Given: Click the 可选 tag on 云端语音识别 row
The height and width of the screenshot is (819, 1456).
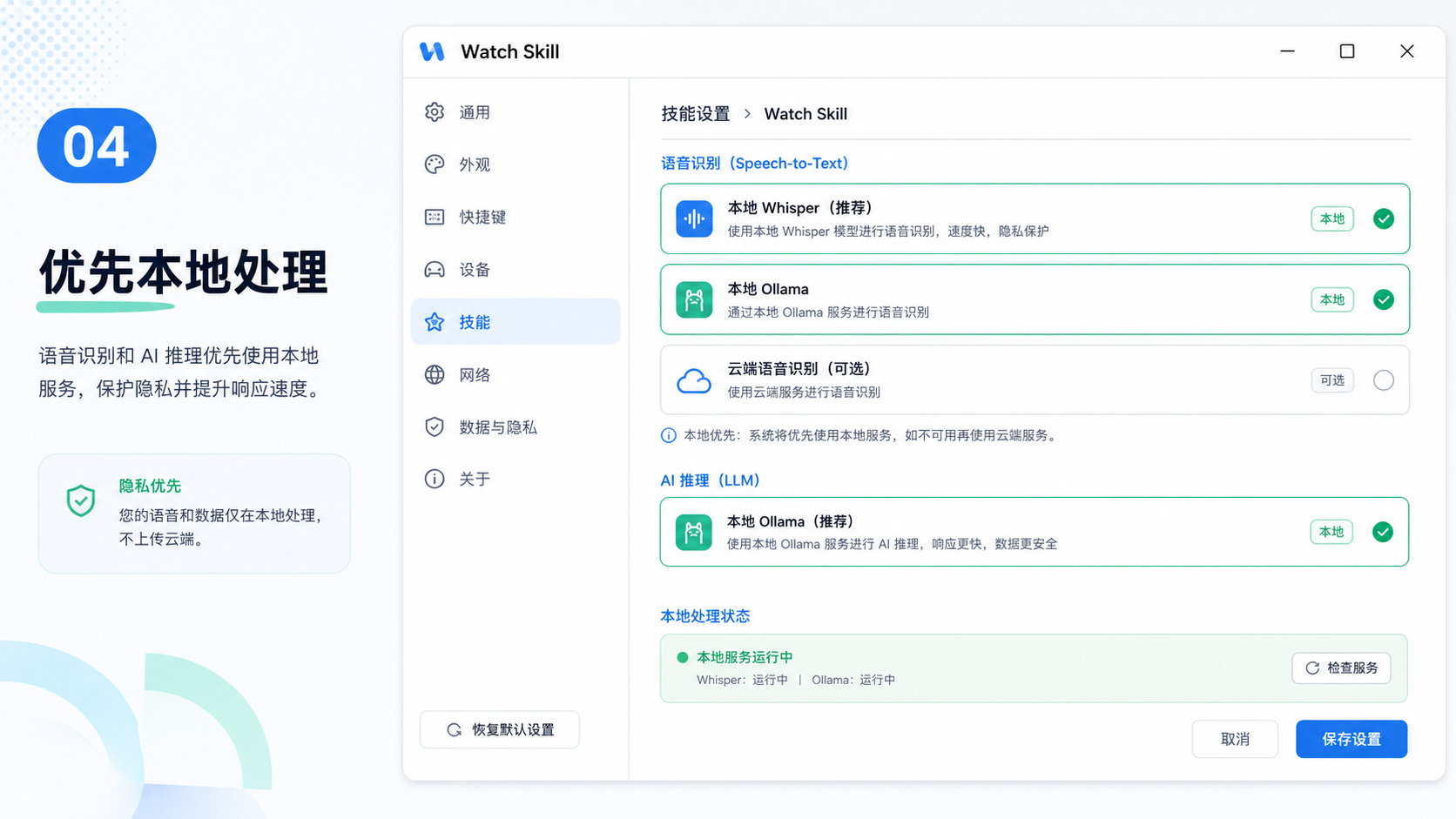Looking at the screenshot, I should pos(1332,380).
